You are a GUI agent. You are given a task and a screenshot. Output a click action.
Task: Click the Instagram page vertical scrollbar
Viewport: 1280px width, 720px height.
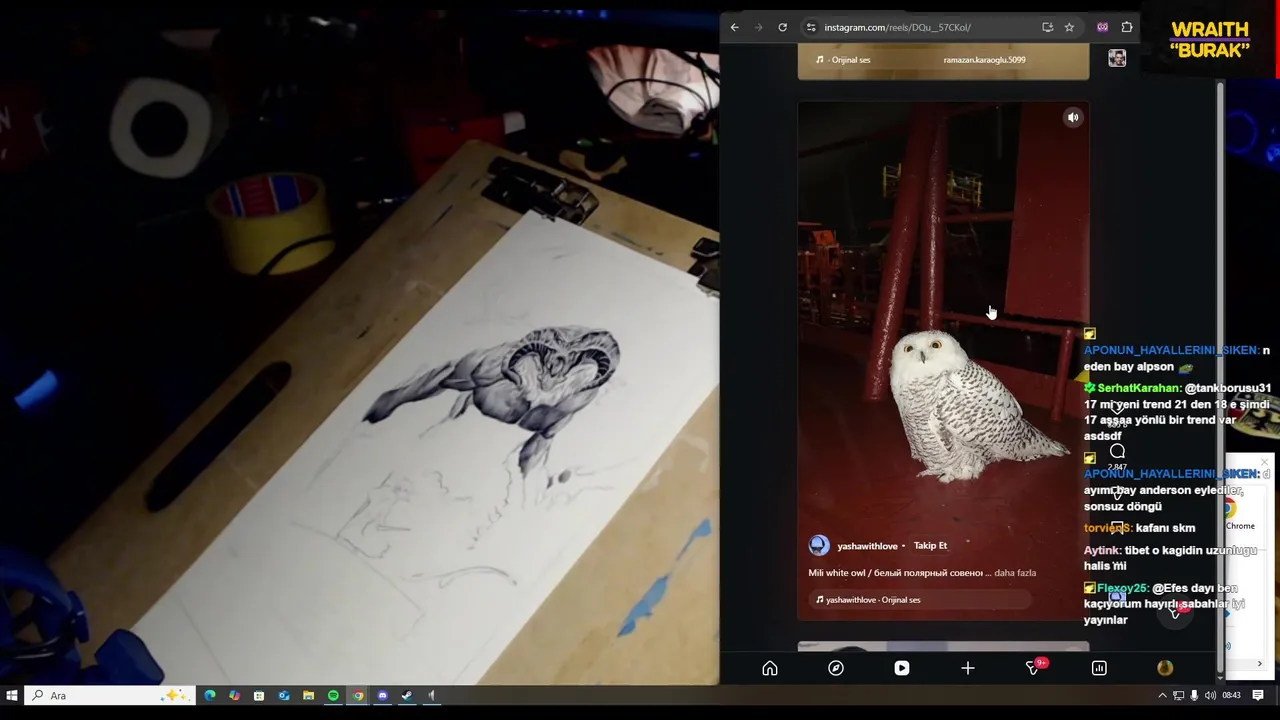(1220, 378)
